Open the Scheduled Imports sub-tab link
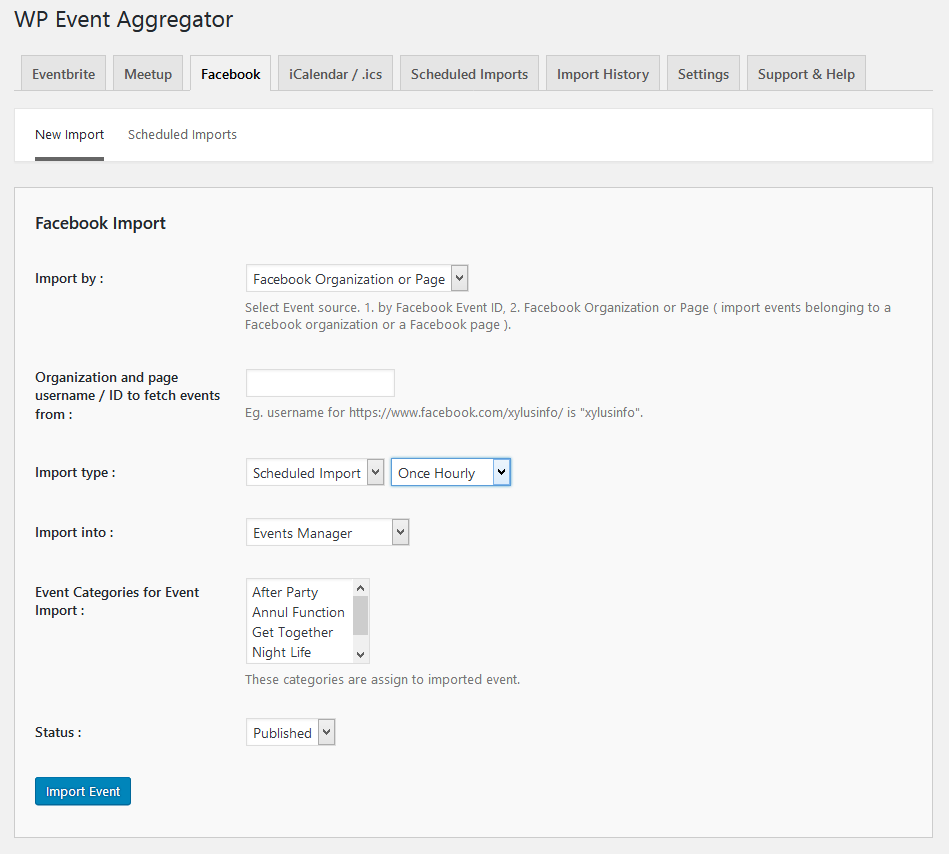The width and height of the screenshot is (949, 854). [182, 134]
